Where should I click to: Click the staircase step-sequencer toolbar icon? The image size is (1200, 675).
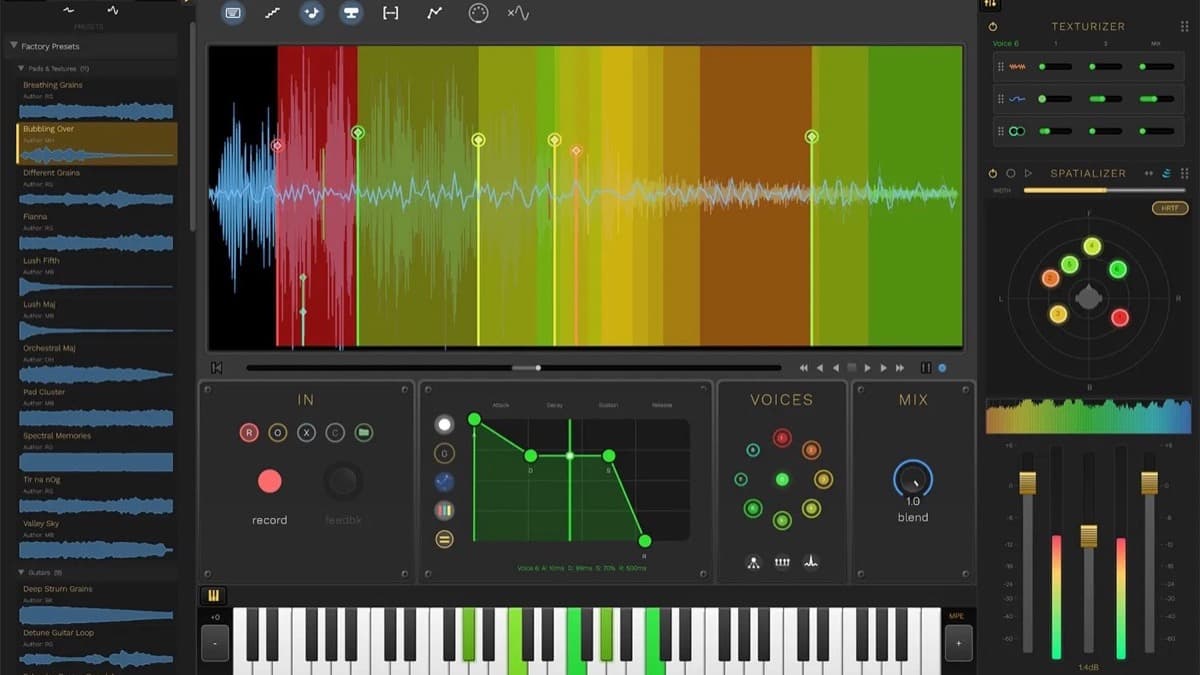pyautogui.click(x=272, y=13)
